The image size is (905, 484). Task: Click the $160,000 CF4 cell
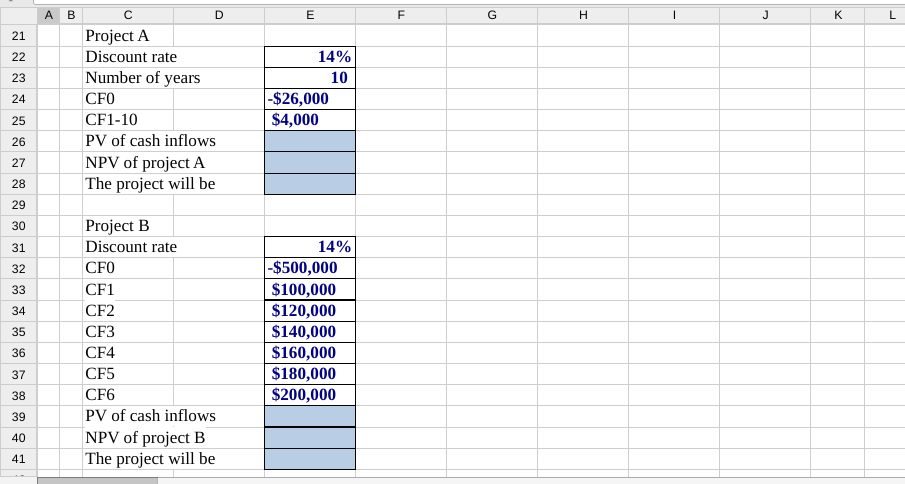(310, 353)
